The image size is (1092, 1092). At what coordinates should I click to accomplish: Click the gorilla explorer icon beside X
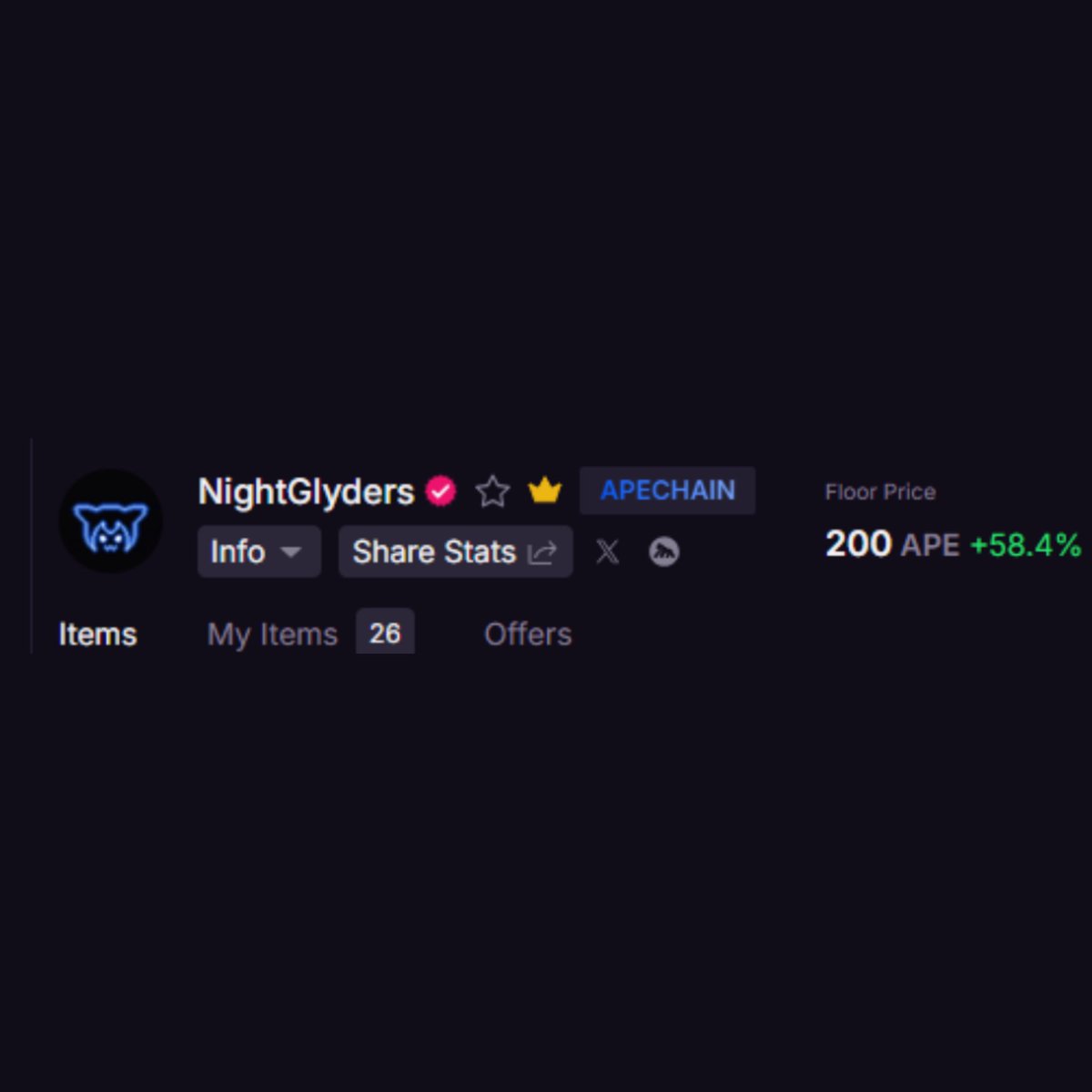point(664,551)
